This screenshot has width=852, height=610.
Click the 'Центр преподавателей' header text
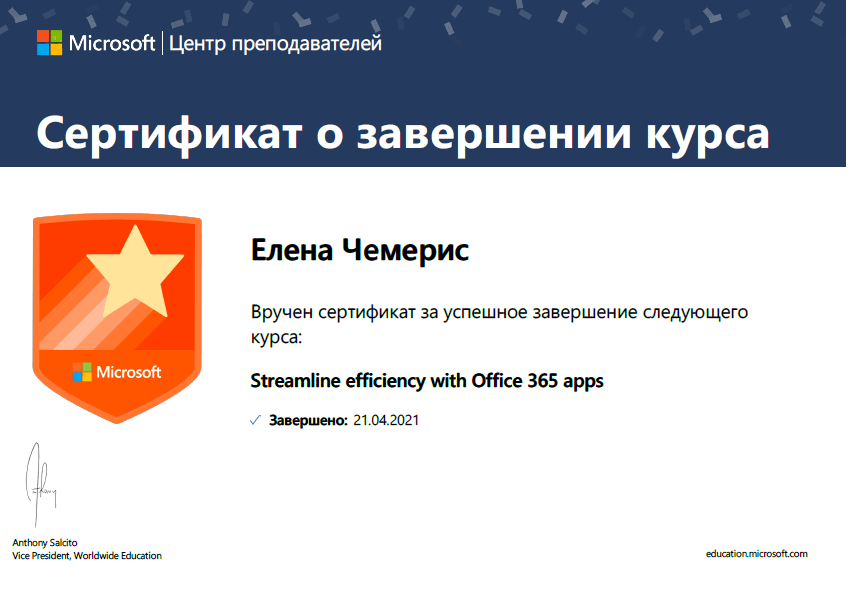(275, 43)
